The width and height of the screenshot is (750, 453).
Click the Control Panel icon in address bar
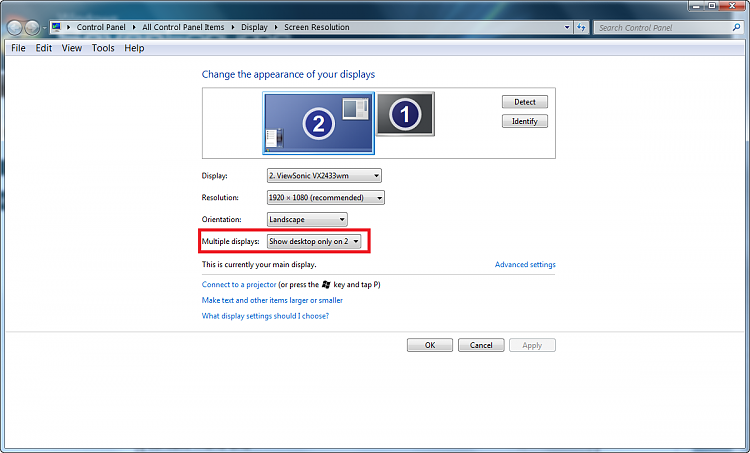tap(56, 27)
